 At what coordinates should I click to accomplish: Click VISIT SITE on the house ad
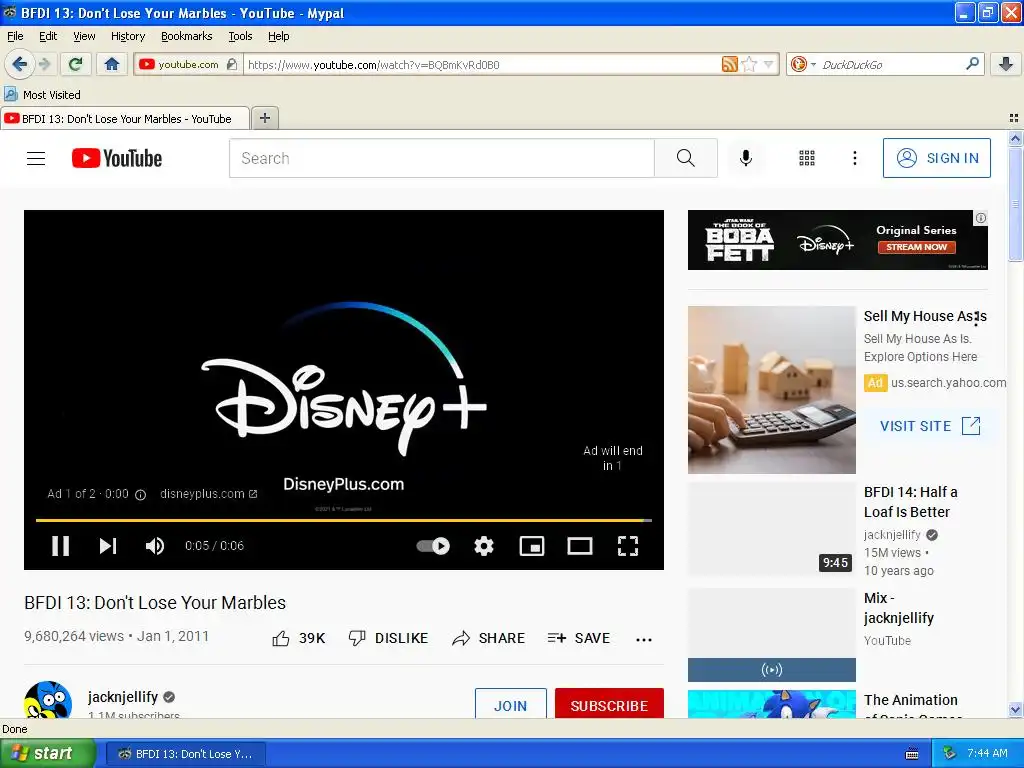pos(930,426)
